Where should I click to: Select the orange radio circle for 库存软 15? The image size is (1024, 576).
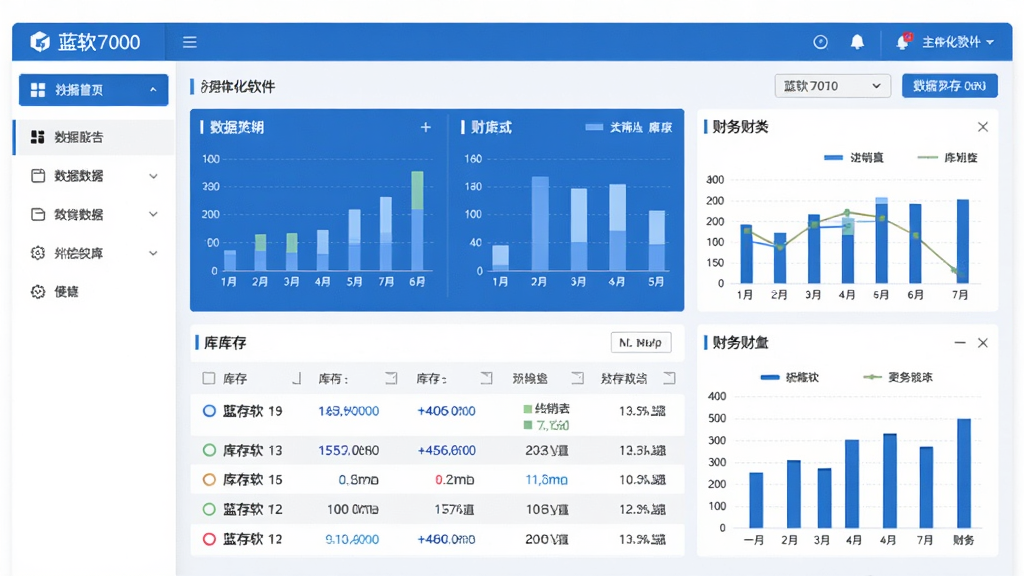(x=209, y=479)
